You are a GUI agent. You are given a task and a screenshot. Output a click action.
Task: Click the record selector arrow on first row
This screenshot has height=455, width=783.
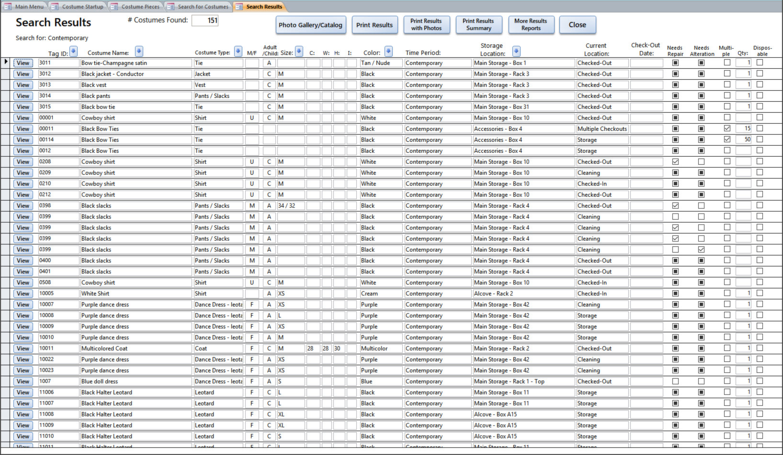pos(6,62)
